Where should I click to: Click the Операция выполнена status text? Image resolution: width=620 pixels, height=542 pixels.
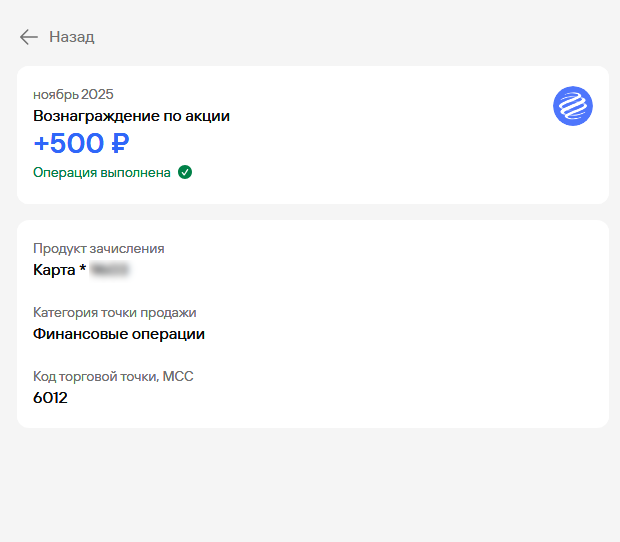pyautogui.click(x=102, y=173)
